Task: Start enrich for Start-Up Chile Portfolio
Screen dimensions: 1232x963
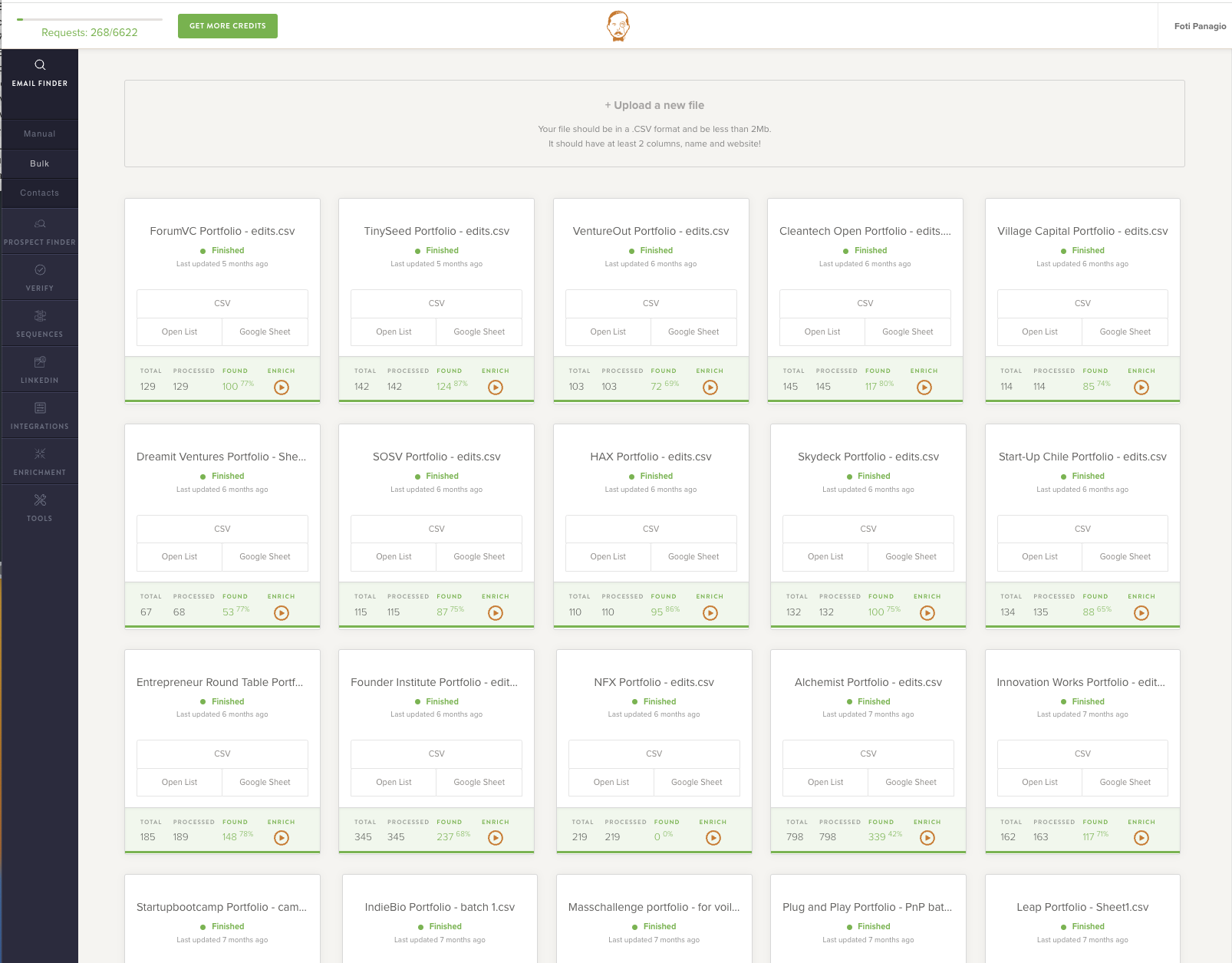Action: (x=1141, y=613)
